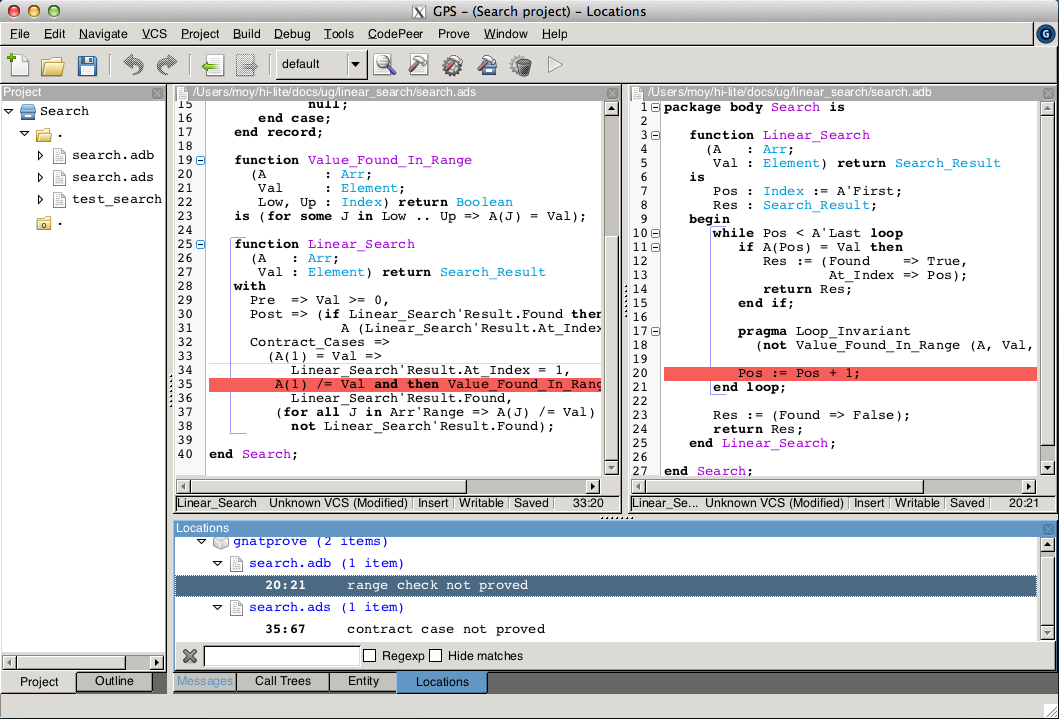Collapse the gnatprove results group
This screenshot has width=1059, height=719.
click(x=201, y=541)
